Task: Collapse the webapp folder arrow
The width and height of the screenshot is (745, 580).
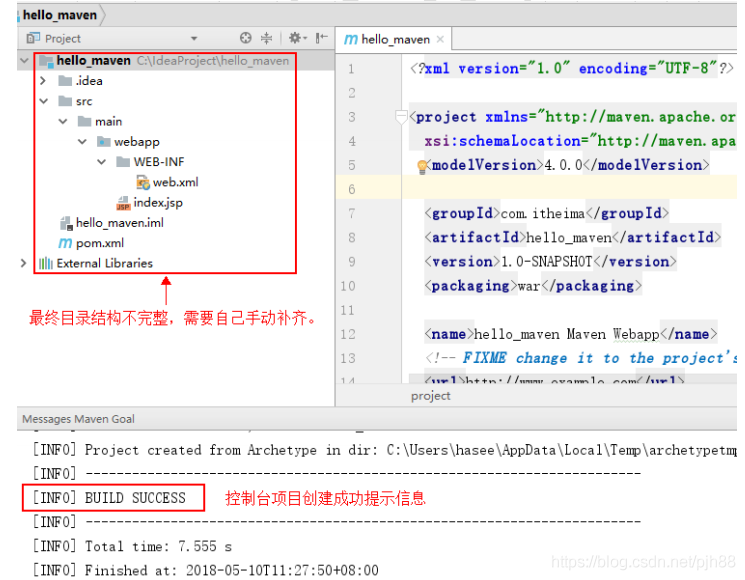Action: (83, 142)
